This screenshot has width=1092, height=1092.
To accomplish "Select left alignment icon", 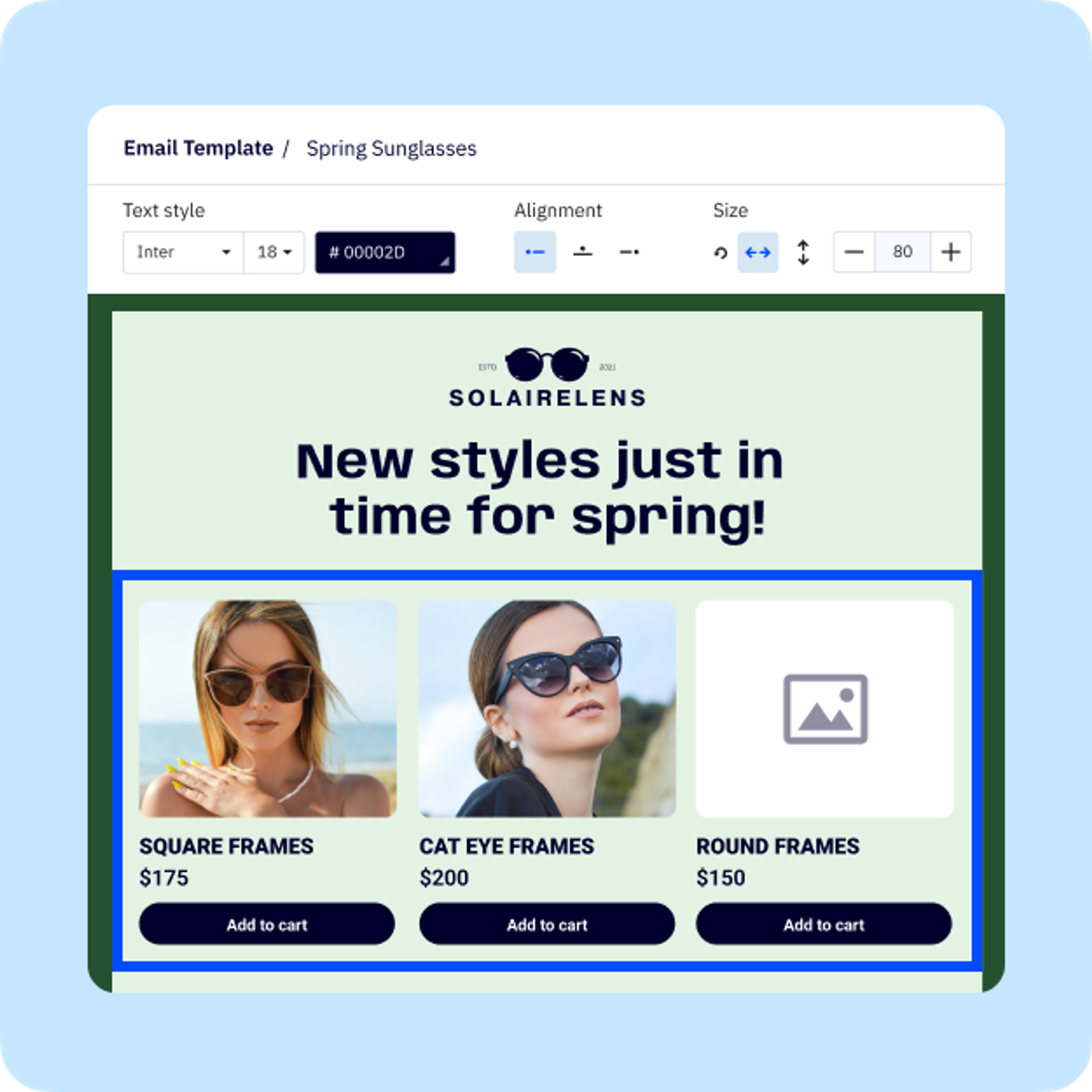I will (535, 252).
